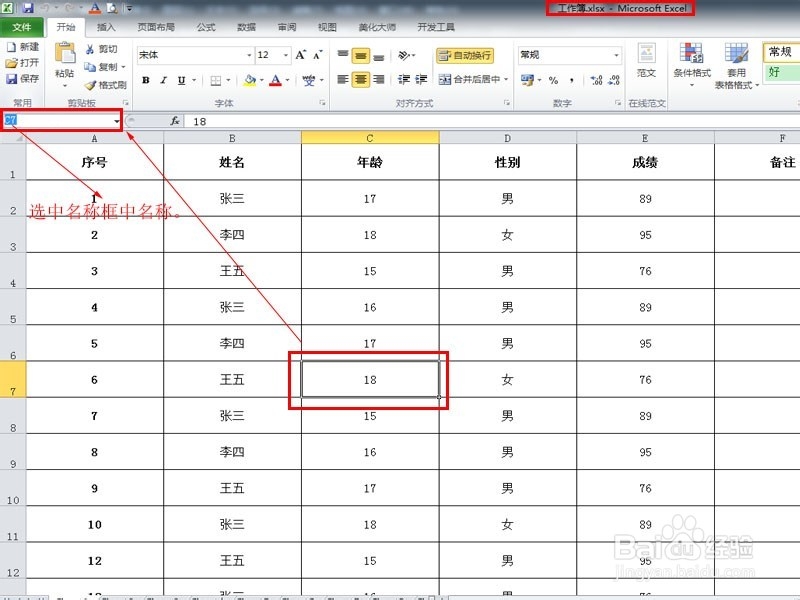
Task: Switch to the 插入 ribbon tab
Action: tap(108, 27)
